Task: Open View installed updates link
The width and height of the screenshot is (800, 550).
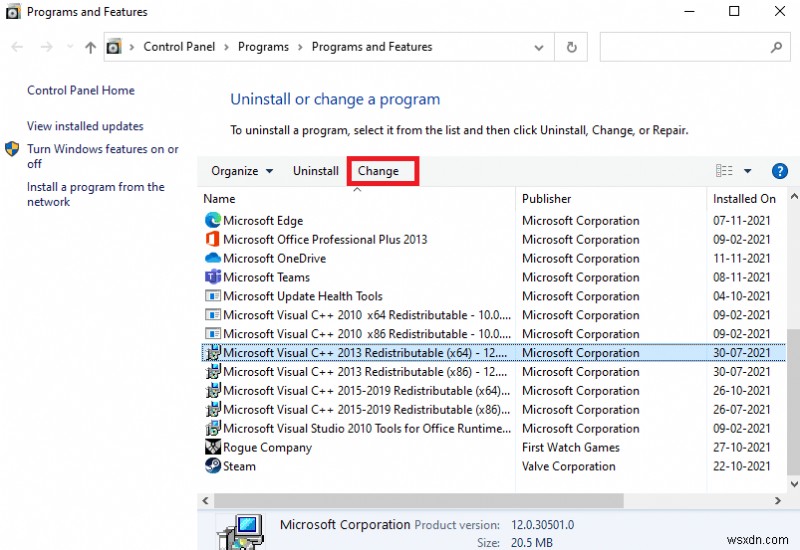Action: (85, 126)
